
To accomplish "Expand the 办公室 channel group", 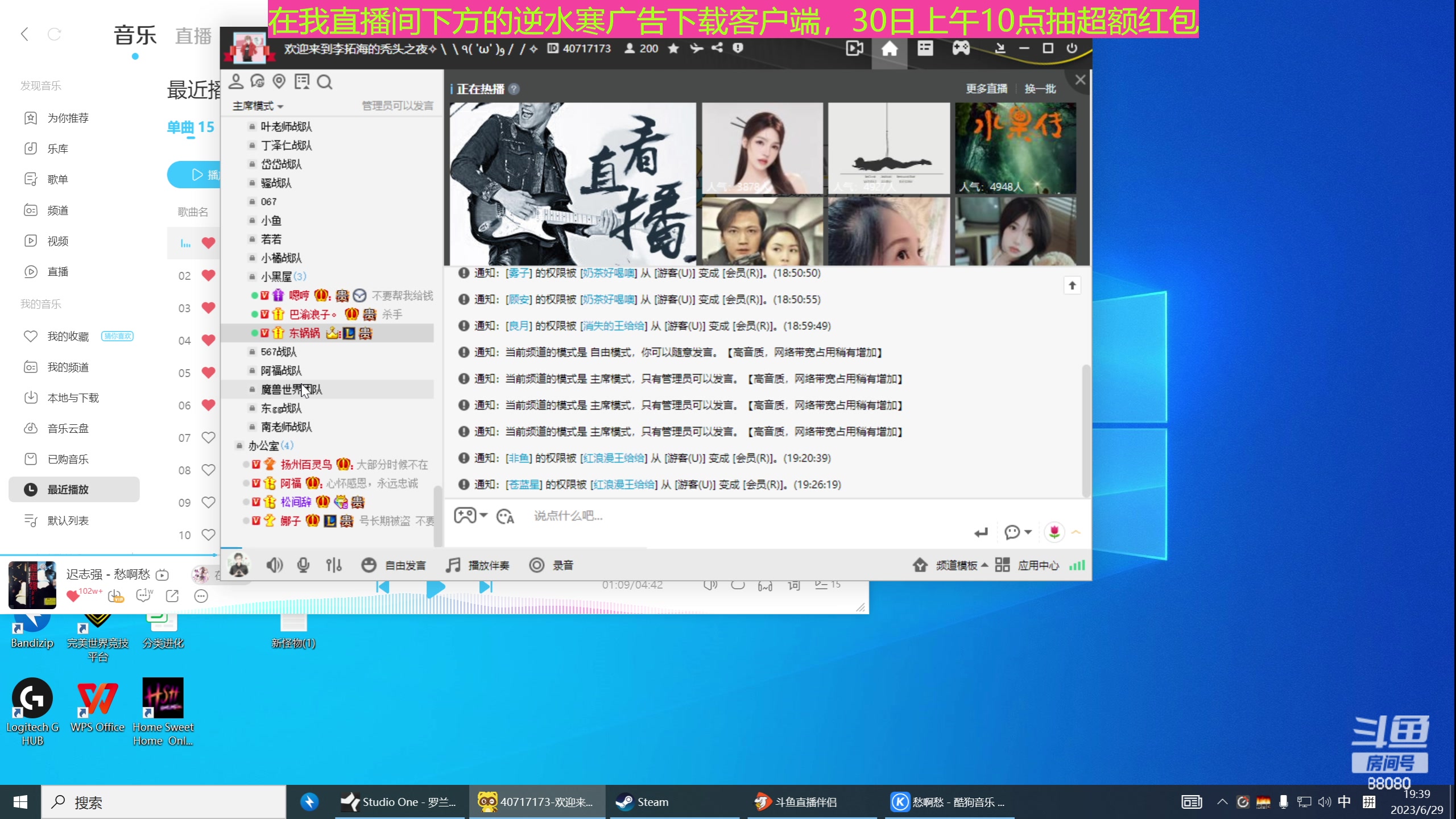I will (x=263, y=446).
